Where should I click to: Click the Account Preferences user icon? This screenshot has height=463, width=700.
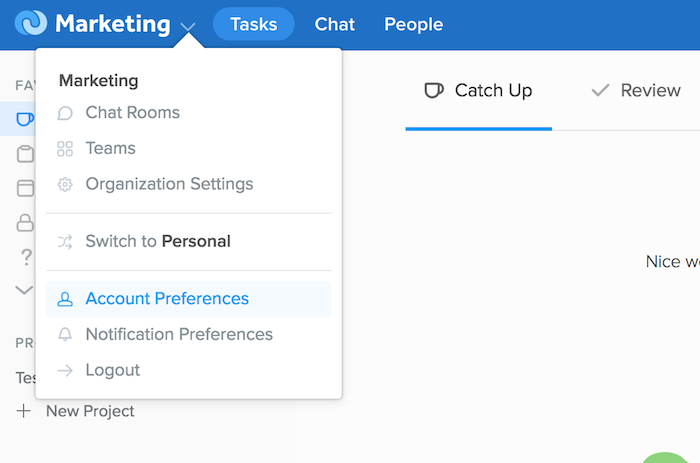pos(65,299)
